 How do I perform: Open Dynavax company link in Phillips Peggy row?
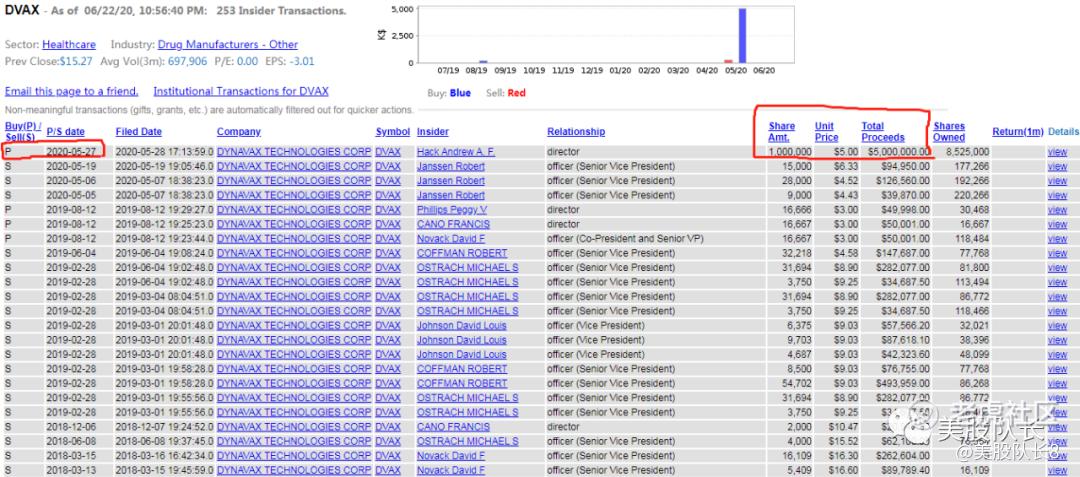click(x=294, y=209)
